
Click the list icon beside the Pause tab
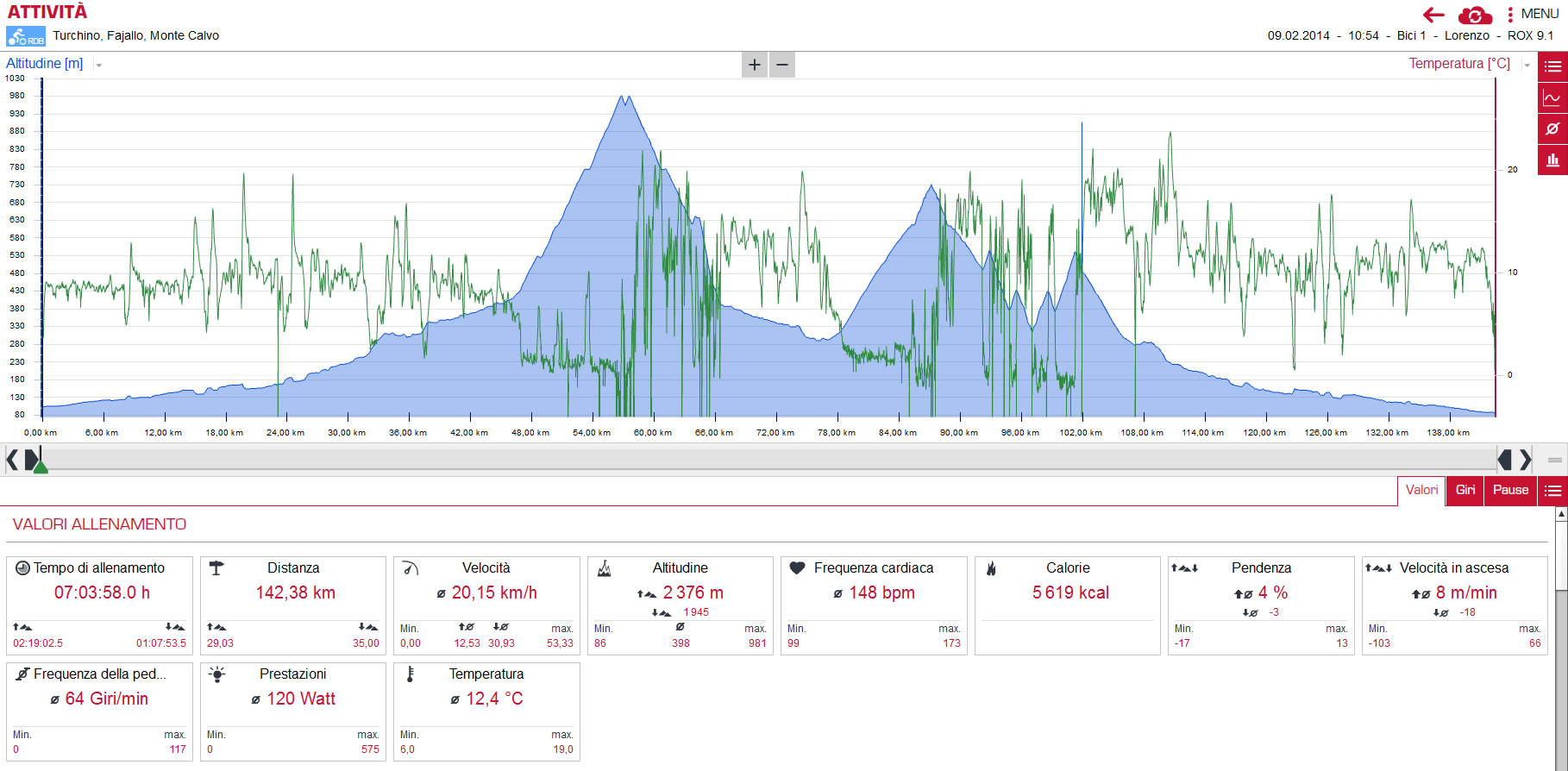coord(1552,491)
